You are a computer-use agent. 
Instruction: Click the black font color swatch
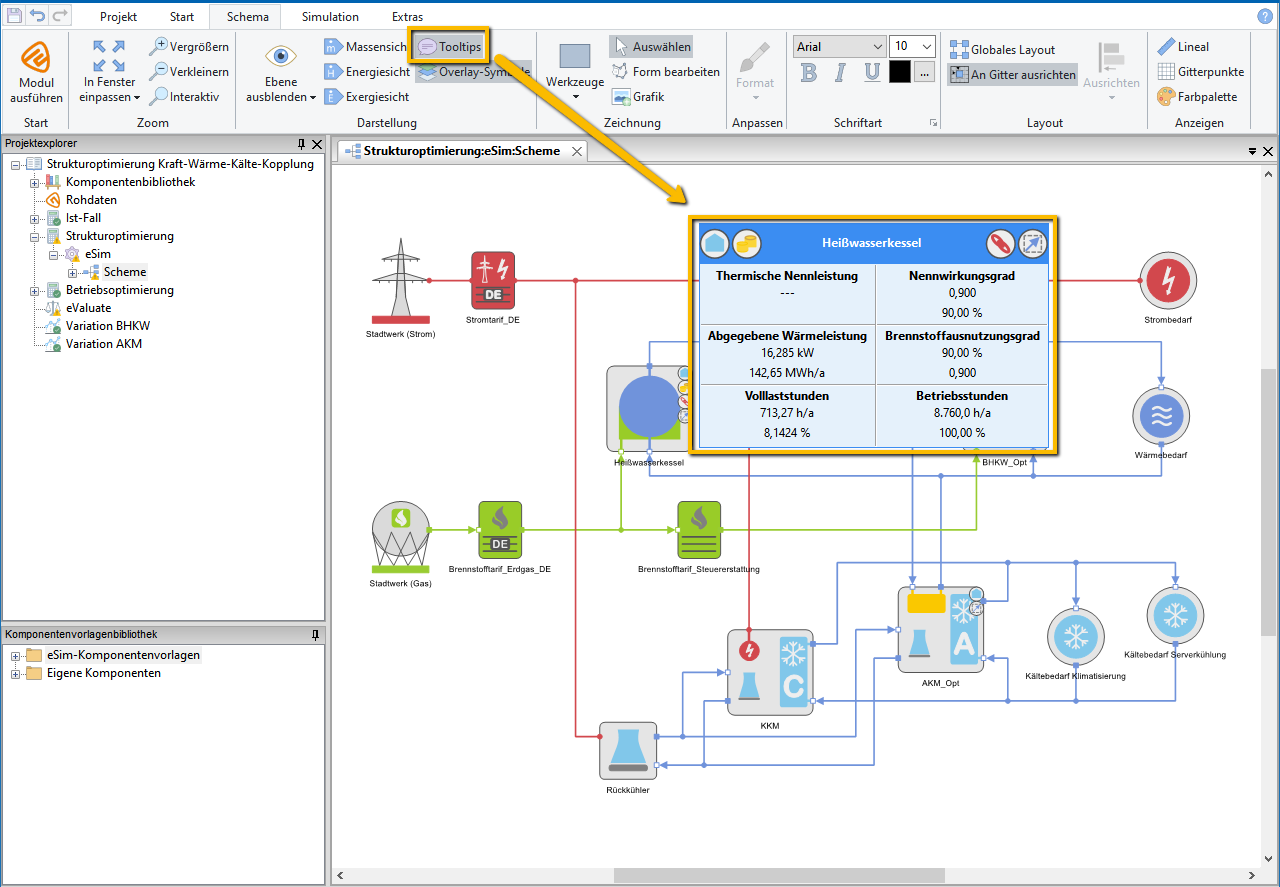(x=900, y=72)
